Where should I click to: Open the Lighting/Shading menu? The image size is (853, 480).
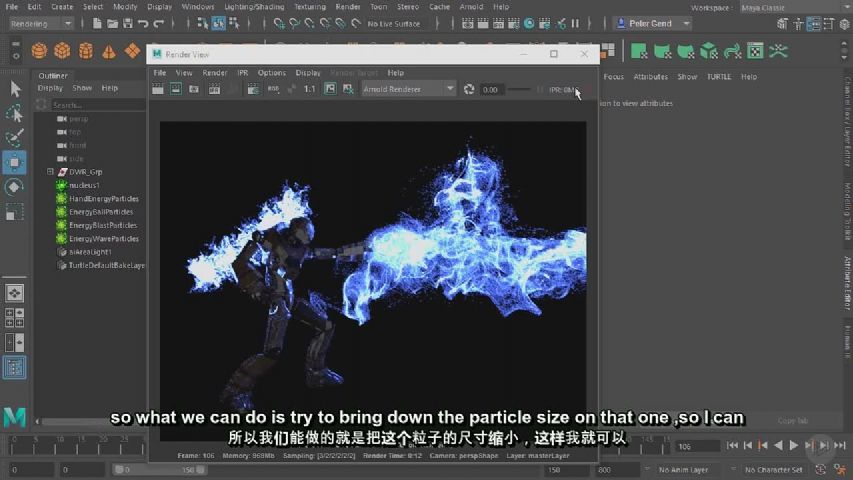click(x=254, y=7)
